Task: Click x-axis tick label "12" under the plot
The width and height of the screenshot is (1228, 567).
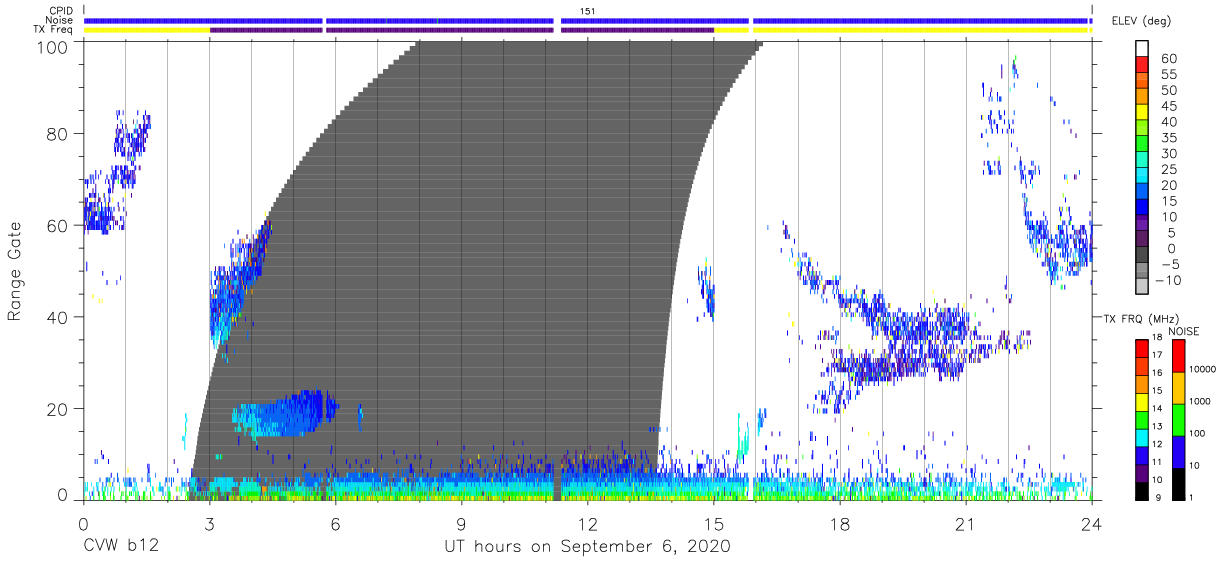Action: (587, 524)
